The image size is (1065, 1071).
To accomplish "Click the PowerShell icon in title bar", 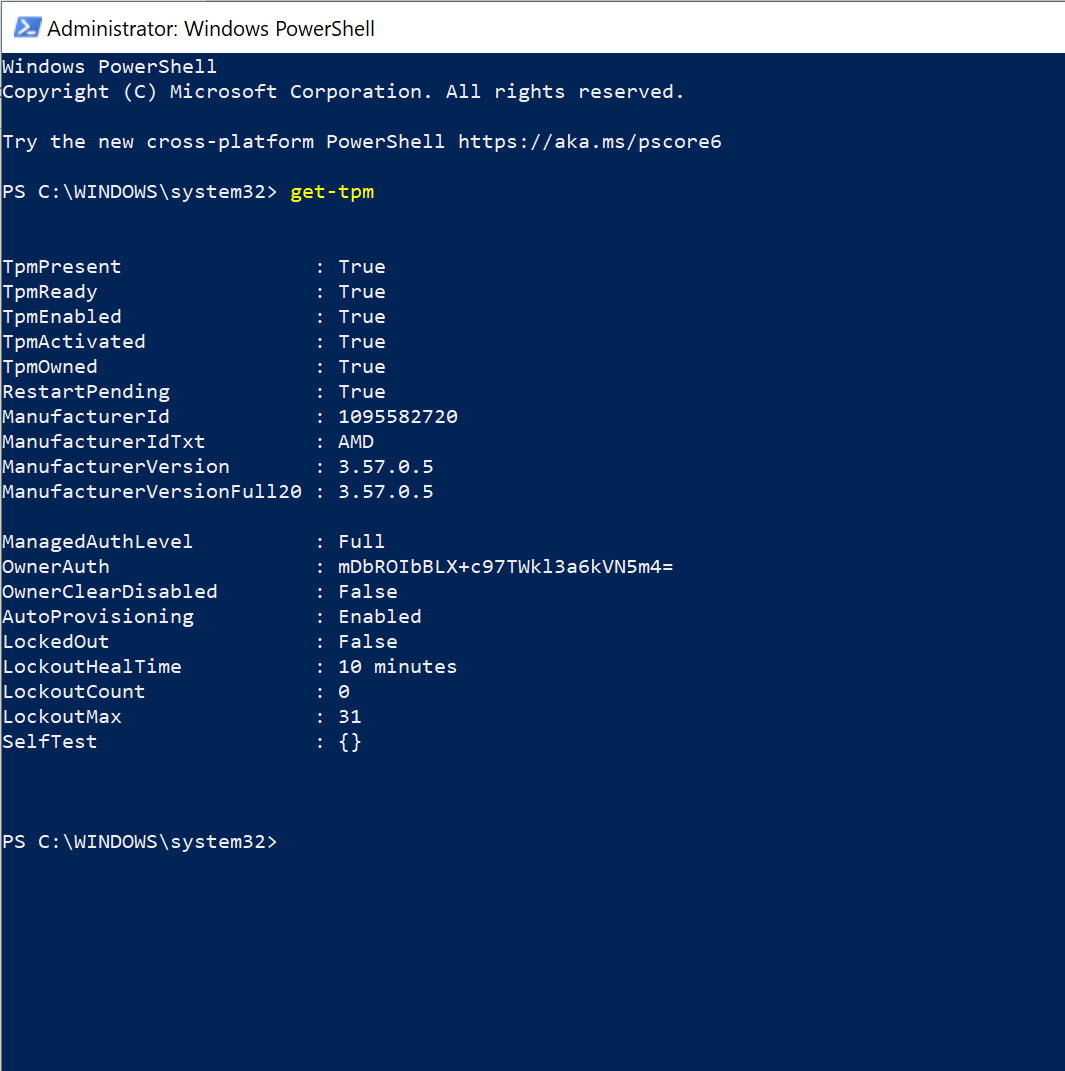I will click(x=28, y=28).
